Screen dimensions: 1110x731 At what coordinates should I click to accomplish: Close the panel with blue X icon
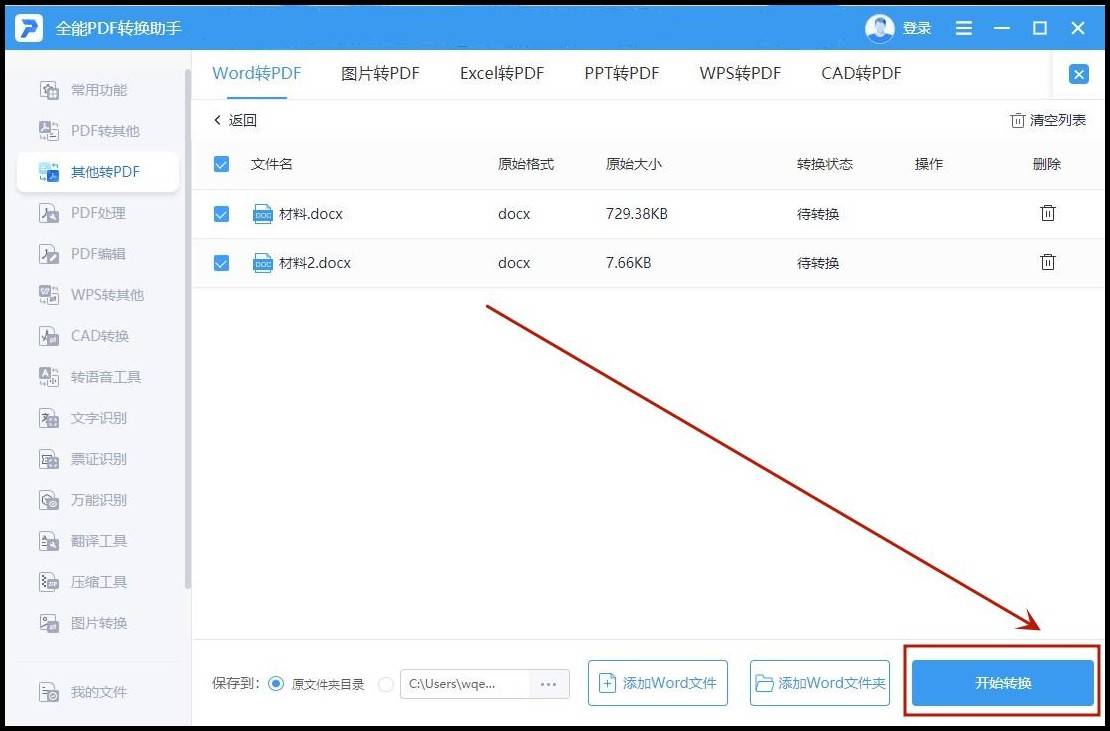click(x=1079, y=74)
